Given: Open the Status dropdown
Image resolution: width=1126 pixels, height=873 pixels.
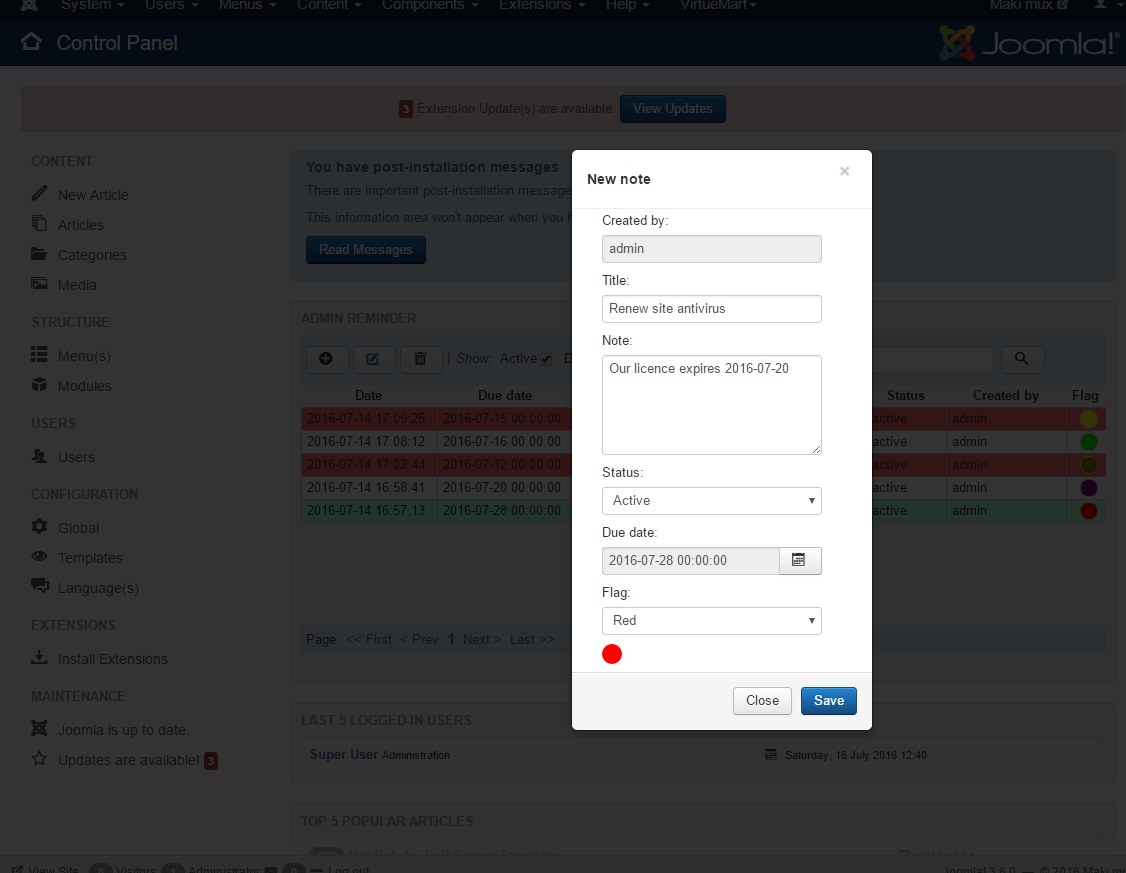Looking at the screenshot, I should point(711,501).
